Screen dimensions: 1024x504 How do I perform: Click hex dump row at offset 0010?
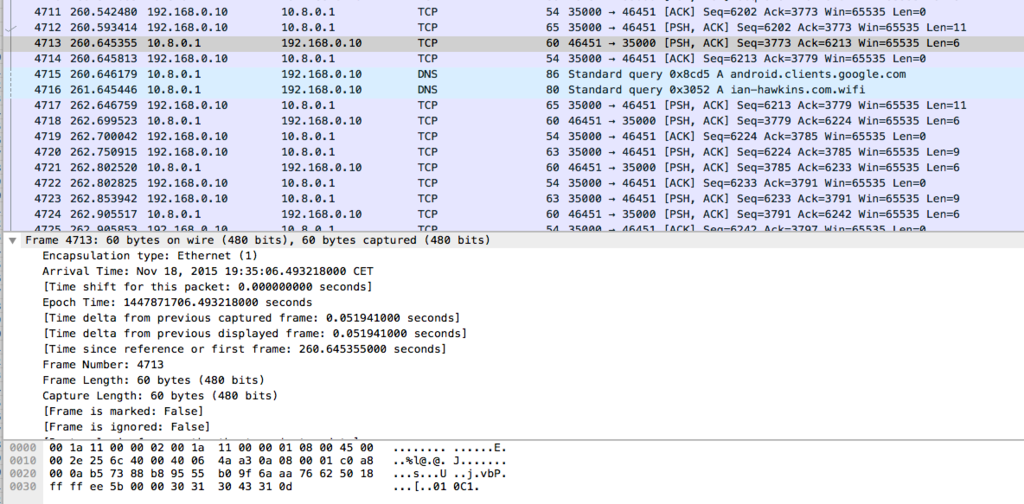(200, 459)
